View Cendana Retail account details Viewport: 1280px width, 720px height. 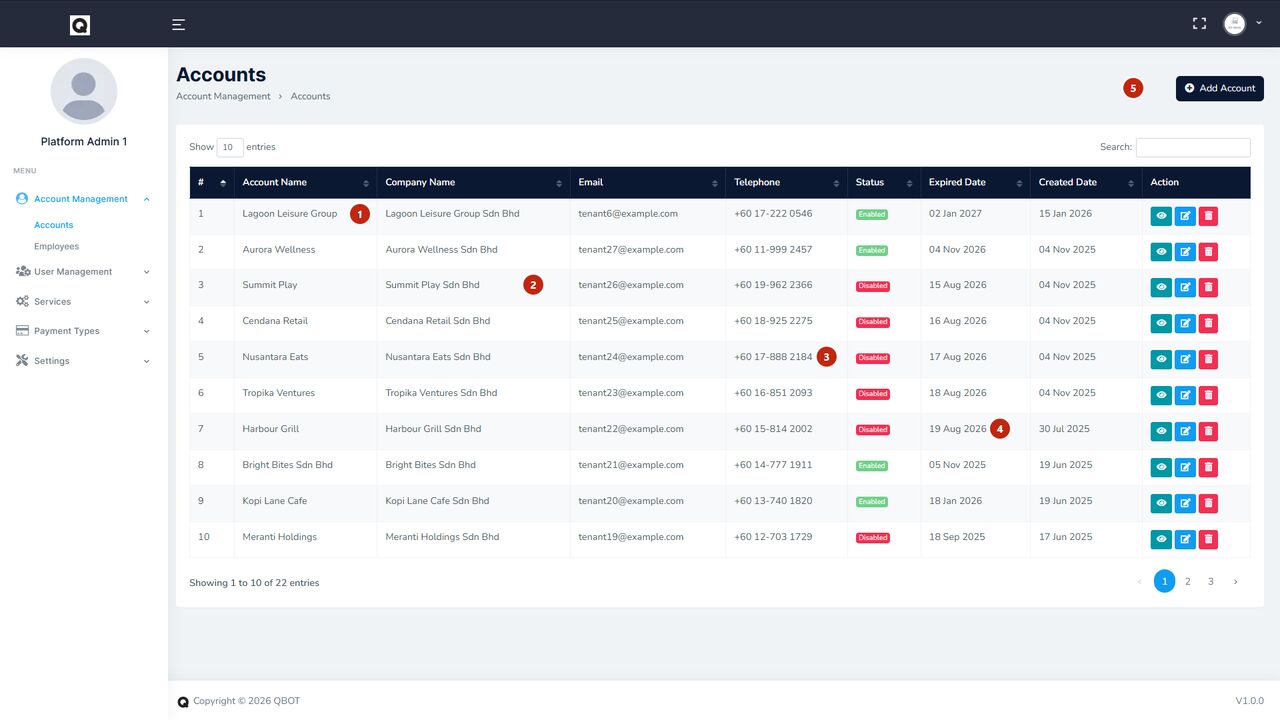(x=1161, y=324)
